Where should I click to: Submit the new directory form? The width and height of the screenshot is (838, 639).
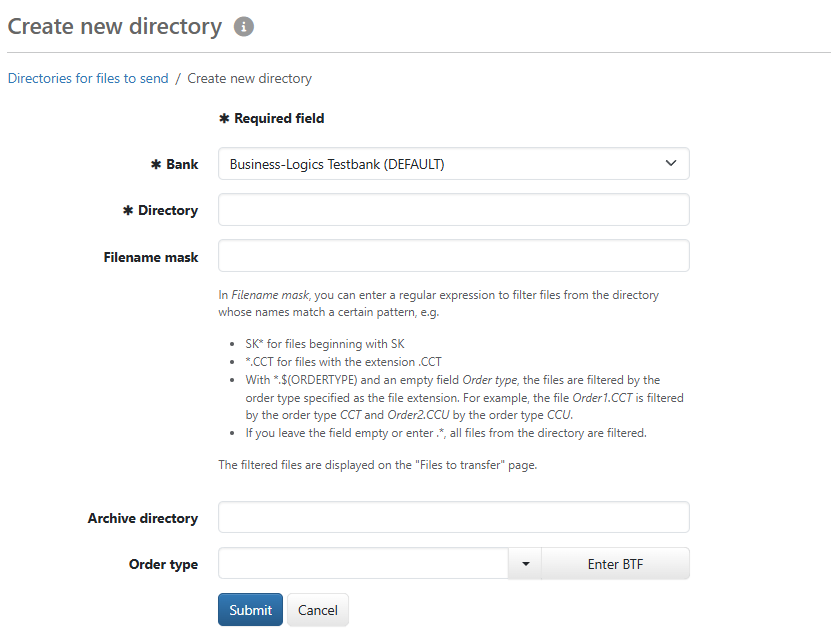coord(250,610)
